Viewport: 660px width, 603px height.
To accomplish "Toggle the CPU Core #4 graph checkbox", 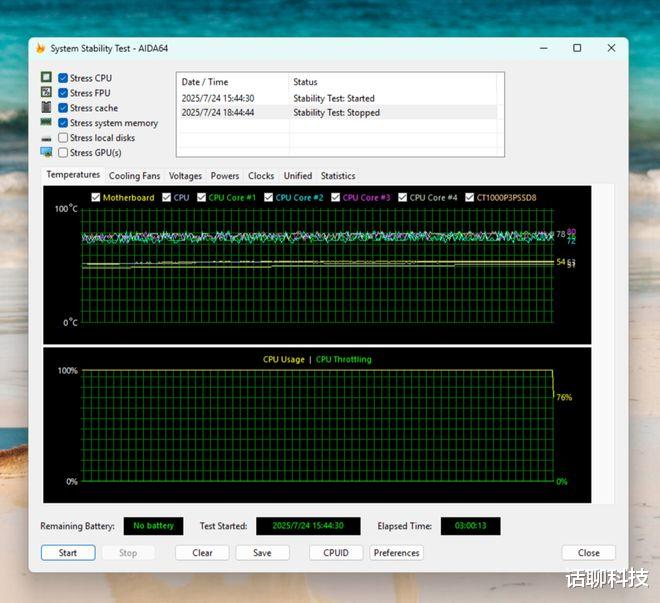I will coord(402,197).
